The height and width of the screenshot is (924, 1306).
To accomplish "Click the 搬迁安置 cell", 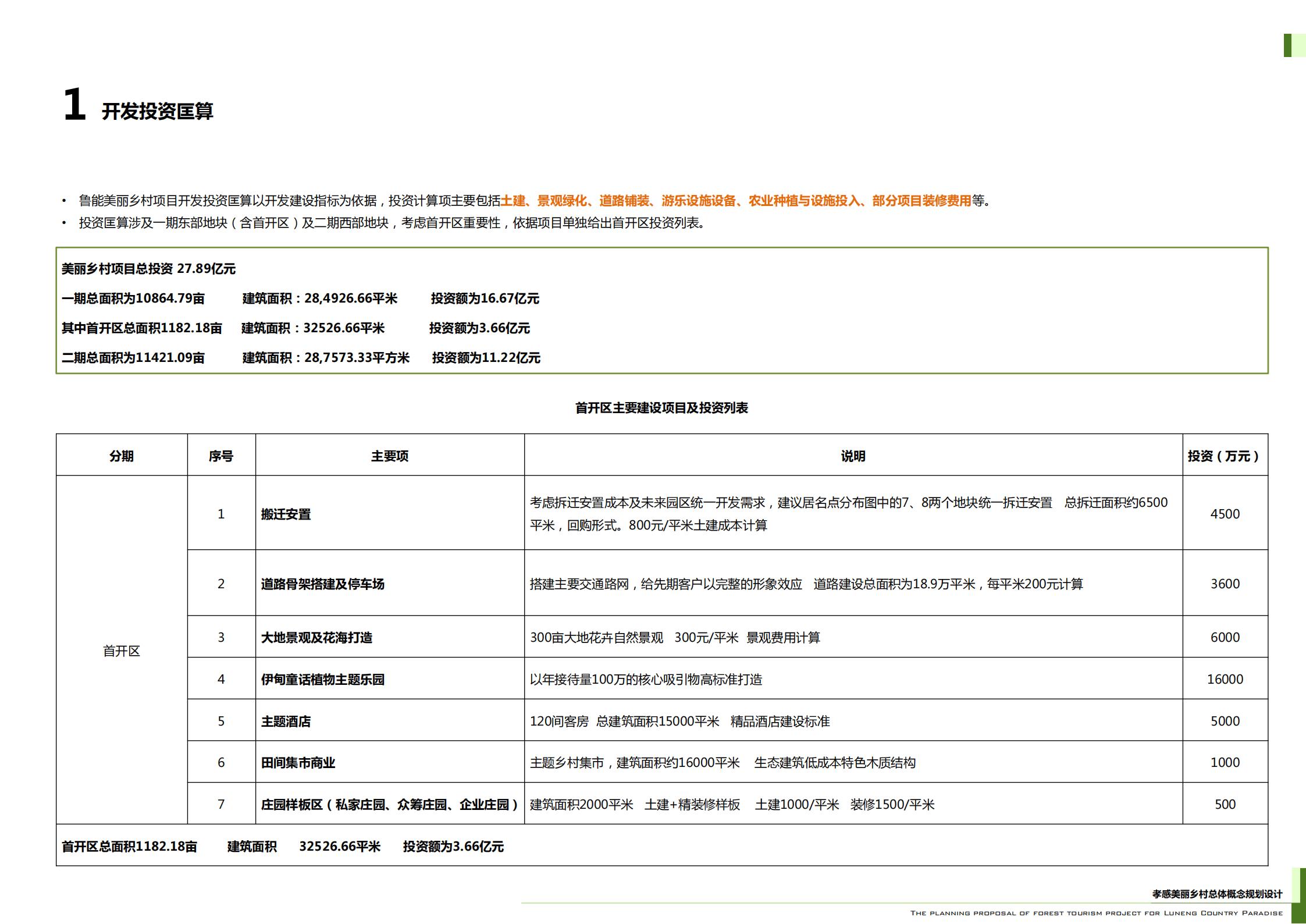I will (x=390, y=514).
